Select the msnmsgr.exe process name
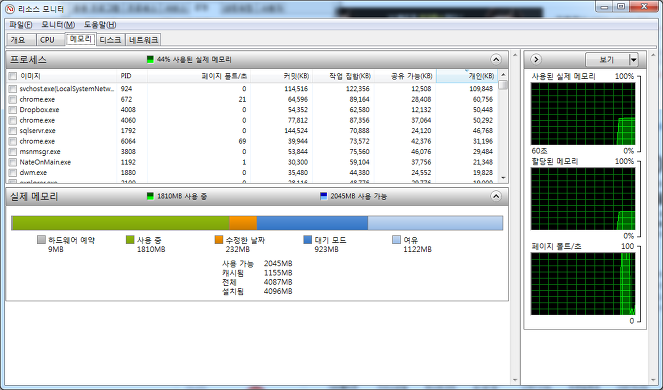 pyautogui.click(x=40, y=152)
